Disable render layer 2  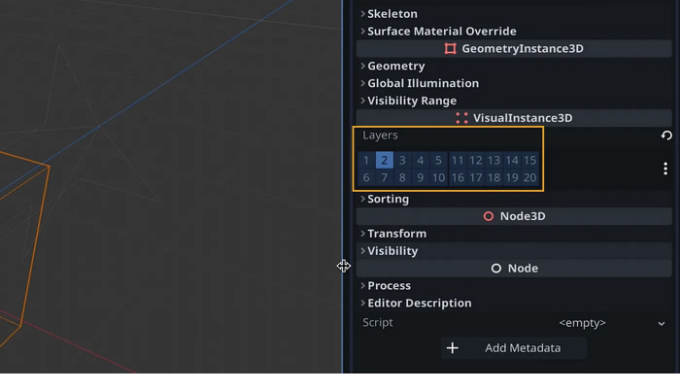click(384, 160)
